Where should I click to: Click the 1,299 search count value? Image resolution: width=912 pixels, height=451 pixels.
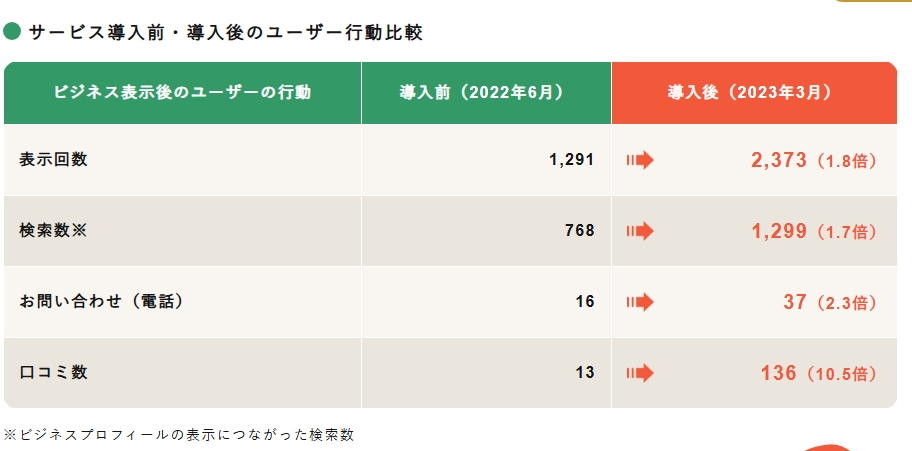pyautogui.click(x=779, y=231)
